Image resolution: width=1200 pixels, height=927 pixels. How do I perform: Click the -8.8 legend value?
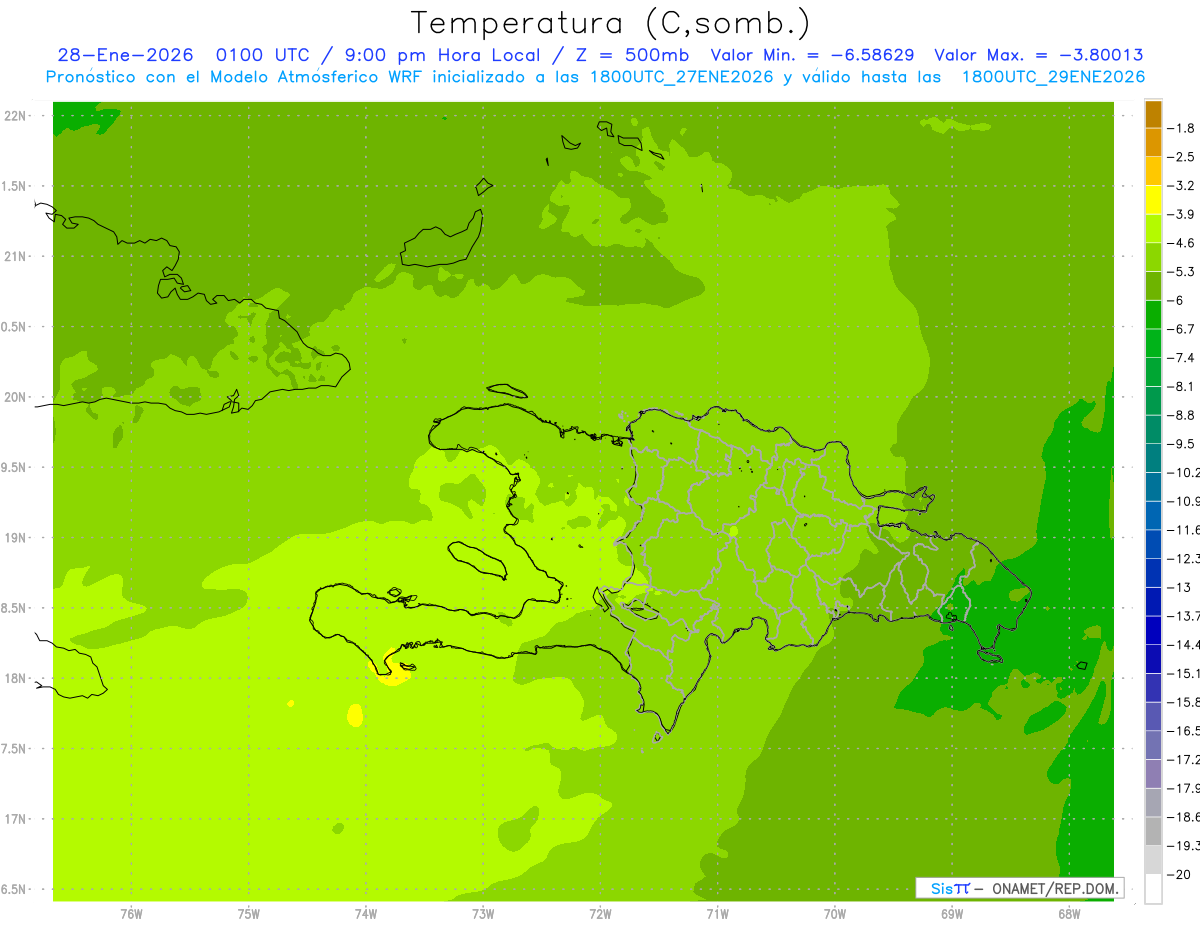pos(1181,415)
